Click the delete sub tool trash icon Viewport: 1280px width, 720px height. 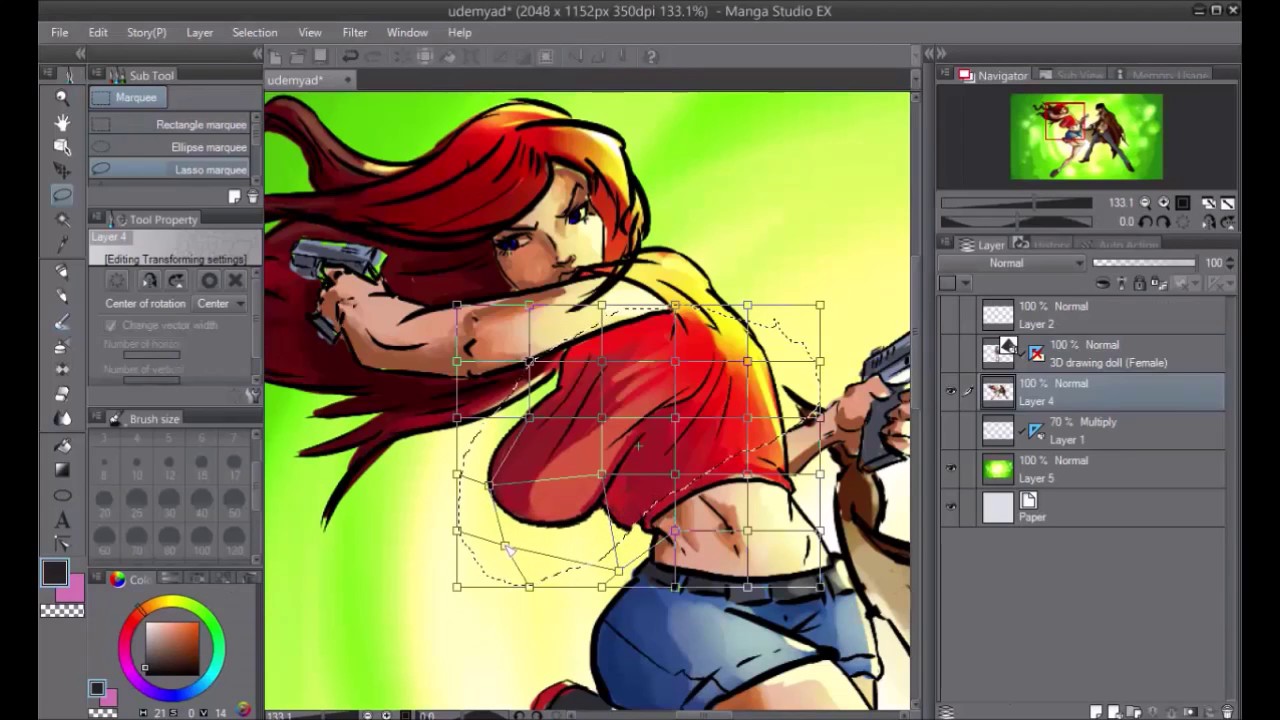252,198
